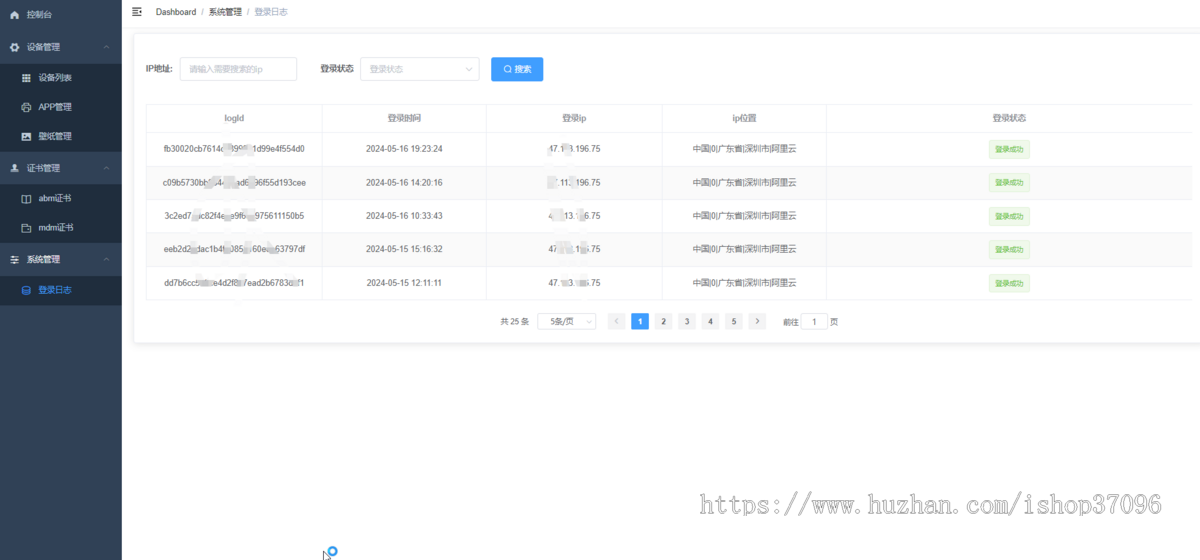Open 控制台 menu item
Viewport: 1200px width, 560px height.
(61, 15)
